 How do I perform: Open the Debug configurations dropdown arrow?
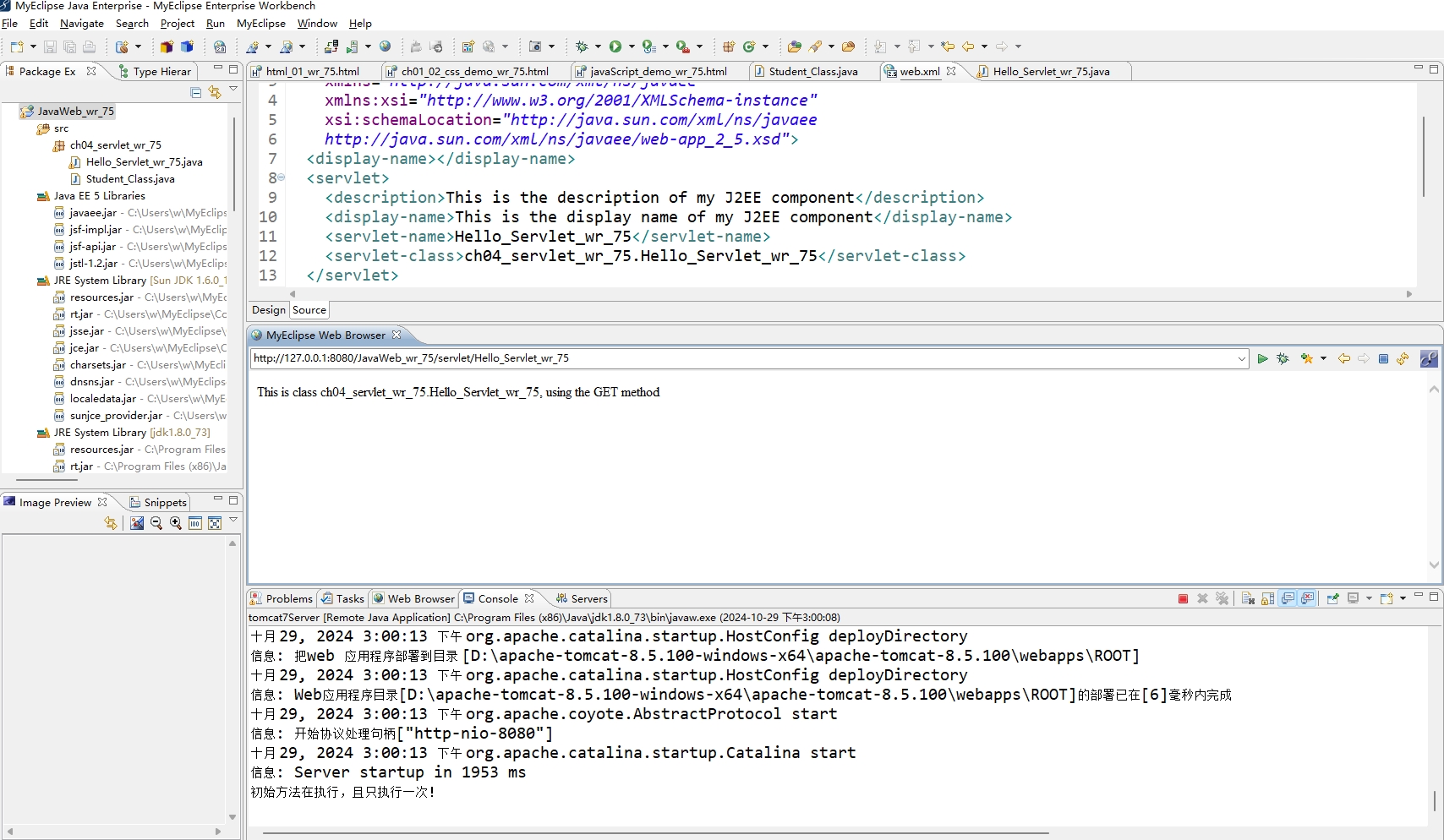598,46
